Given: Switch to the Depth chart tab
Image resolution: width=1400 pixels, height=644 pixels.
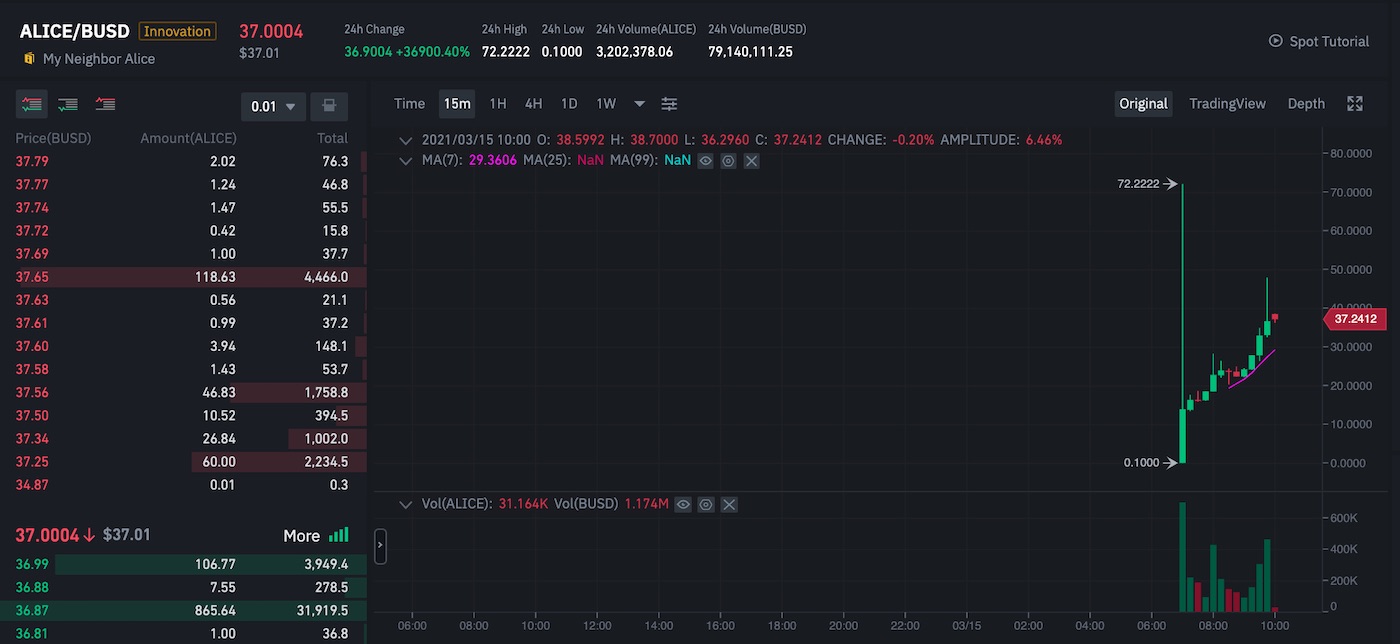Looking at the screenshot, I should point(1306,104).
